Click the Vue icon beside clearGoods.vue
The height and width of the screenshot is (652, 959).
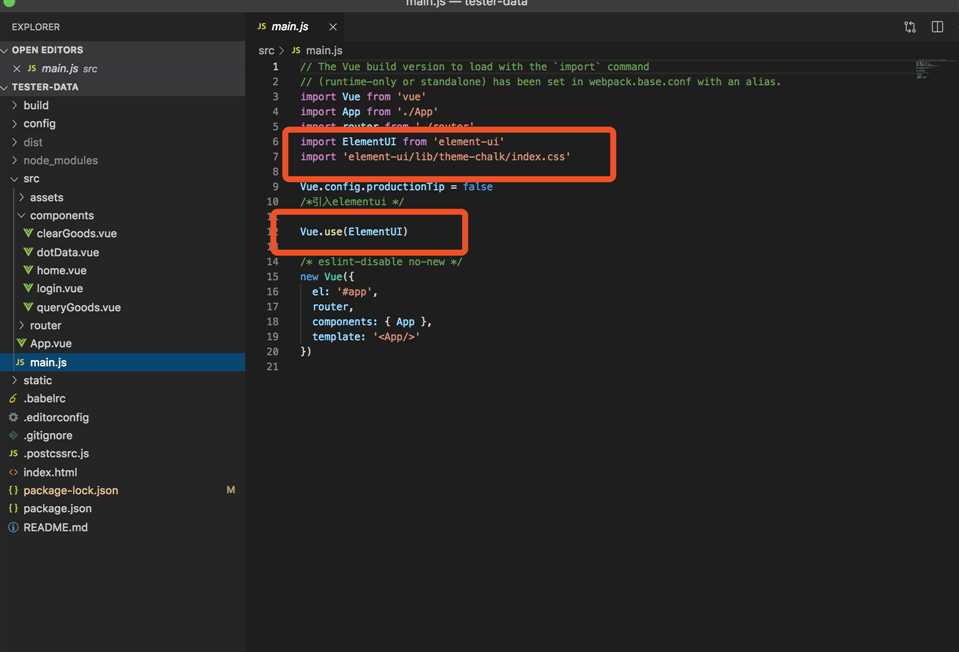tap(28, 233)
